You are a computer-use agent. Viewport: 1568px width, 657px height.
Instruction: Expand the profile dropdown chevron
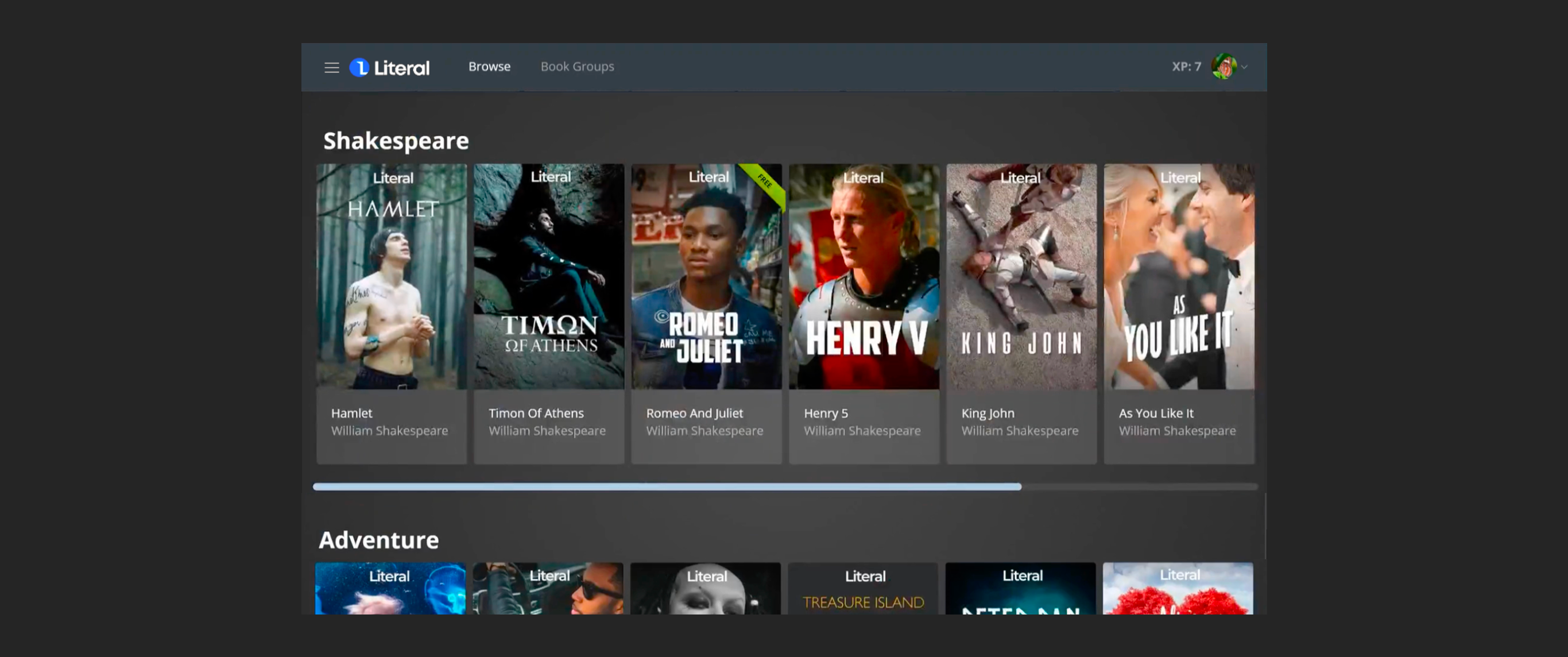pos(1244,68)
